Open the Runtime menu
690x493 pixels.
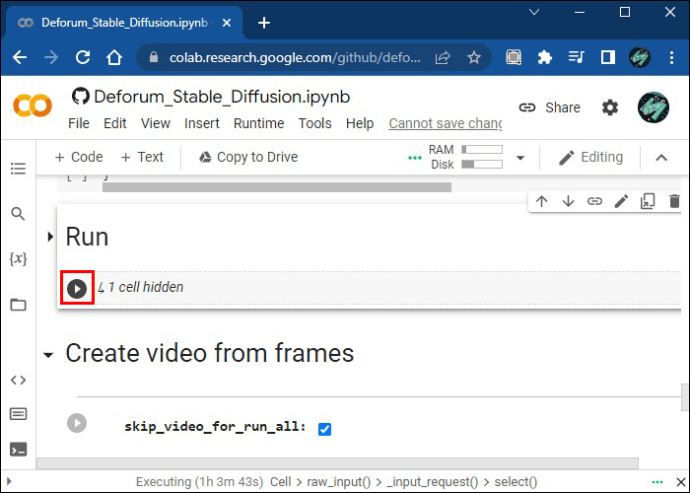point(259,123)
